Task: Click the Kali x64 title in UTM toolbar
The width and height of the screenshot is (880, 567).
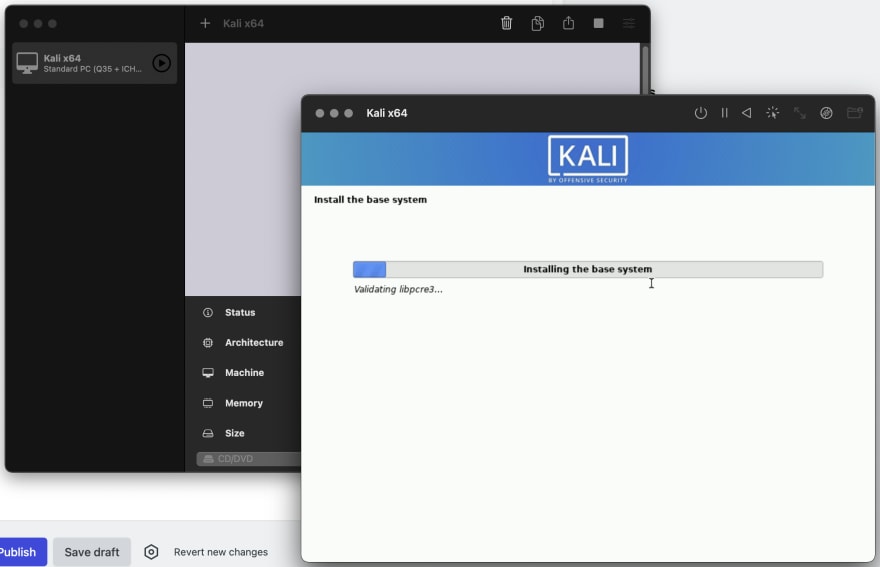Action: (243, 24)
